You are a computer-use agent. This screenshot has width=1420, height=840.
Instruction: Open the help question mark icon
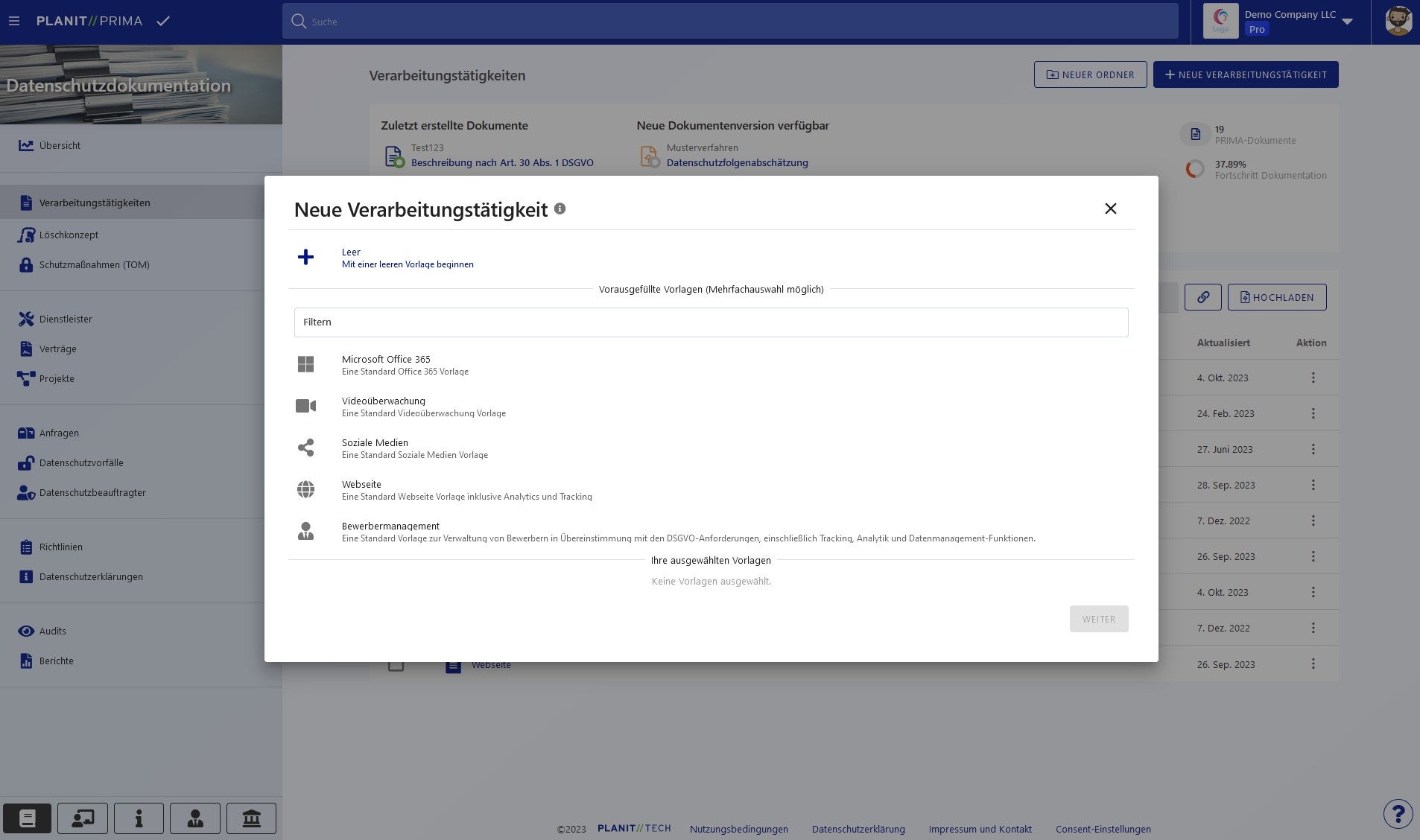(1398, 814)
